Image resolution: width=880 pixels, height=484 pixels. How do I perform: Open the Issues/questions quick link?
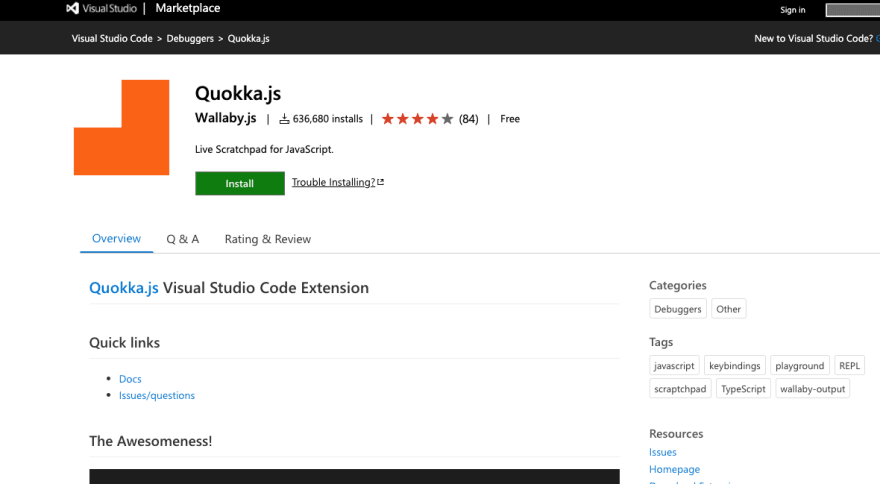pyautogui.click(x=157, y=395)
